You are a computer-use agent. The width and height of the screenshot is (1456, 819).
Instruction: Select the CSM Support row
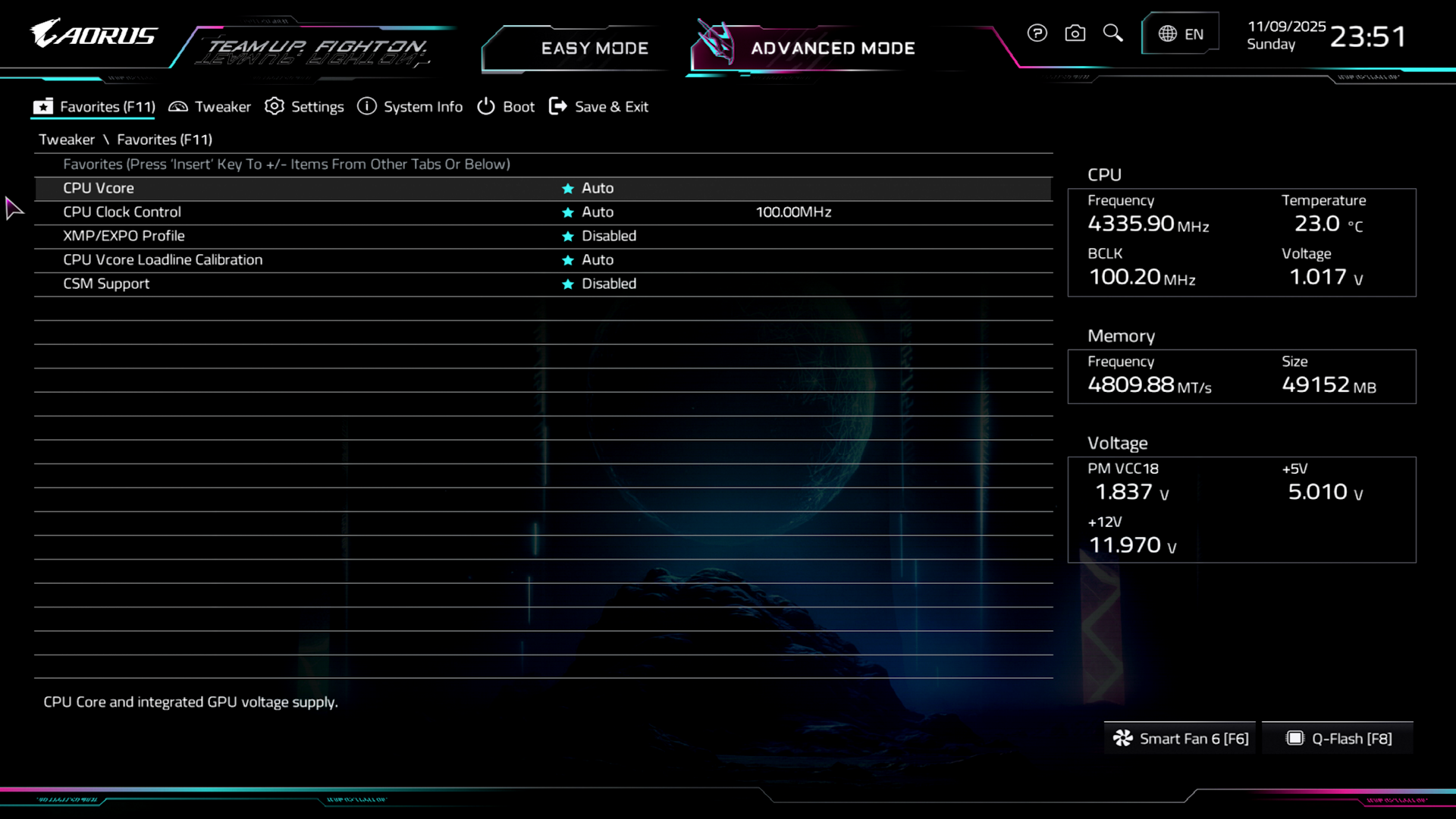106,284
